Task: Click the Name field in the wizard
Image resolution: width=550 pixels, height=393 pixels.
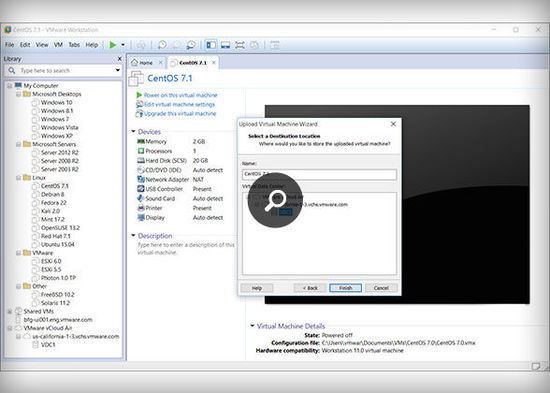Action: pyautogui.click(x=319, y=174)
